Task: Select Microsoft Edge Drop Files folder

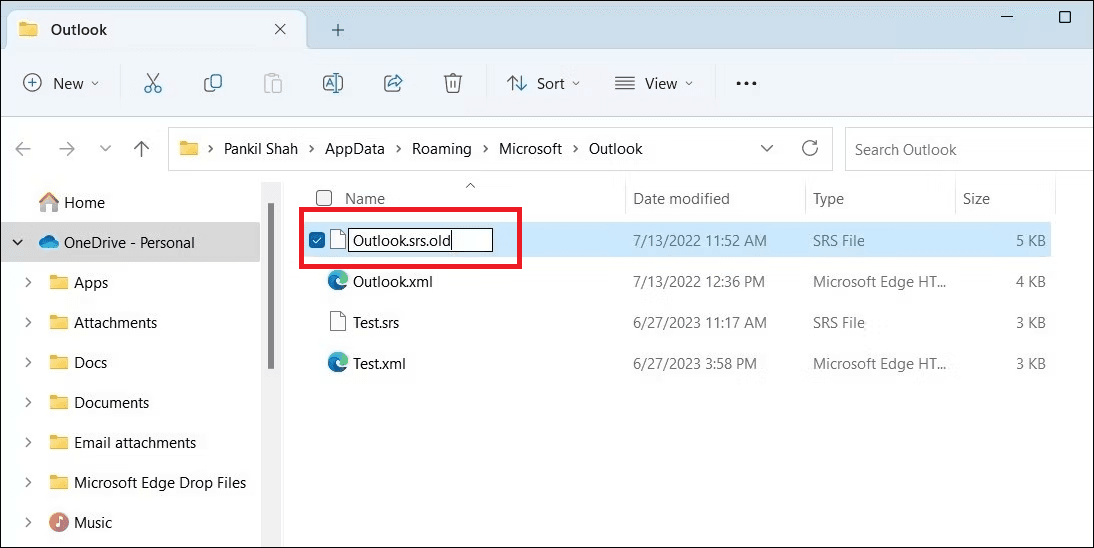Action: click(x=160, y=482)
